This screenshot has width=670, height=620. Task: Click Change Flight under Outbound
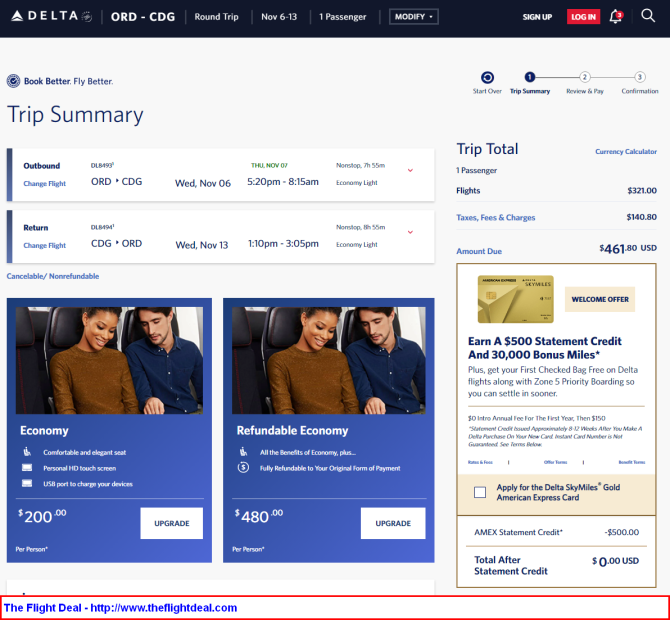[44, 183]
